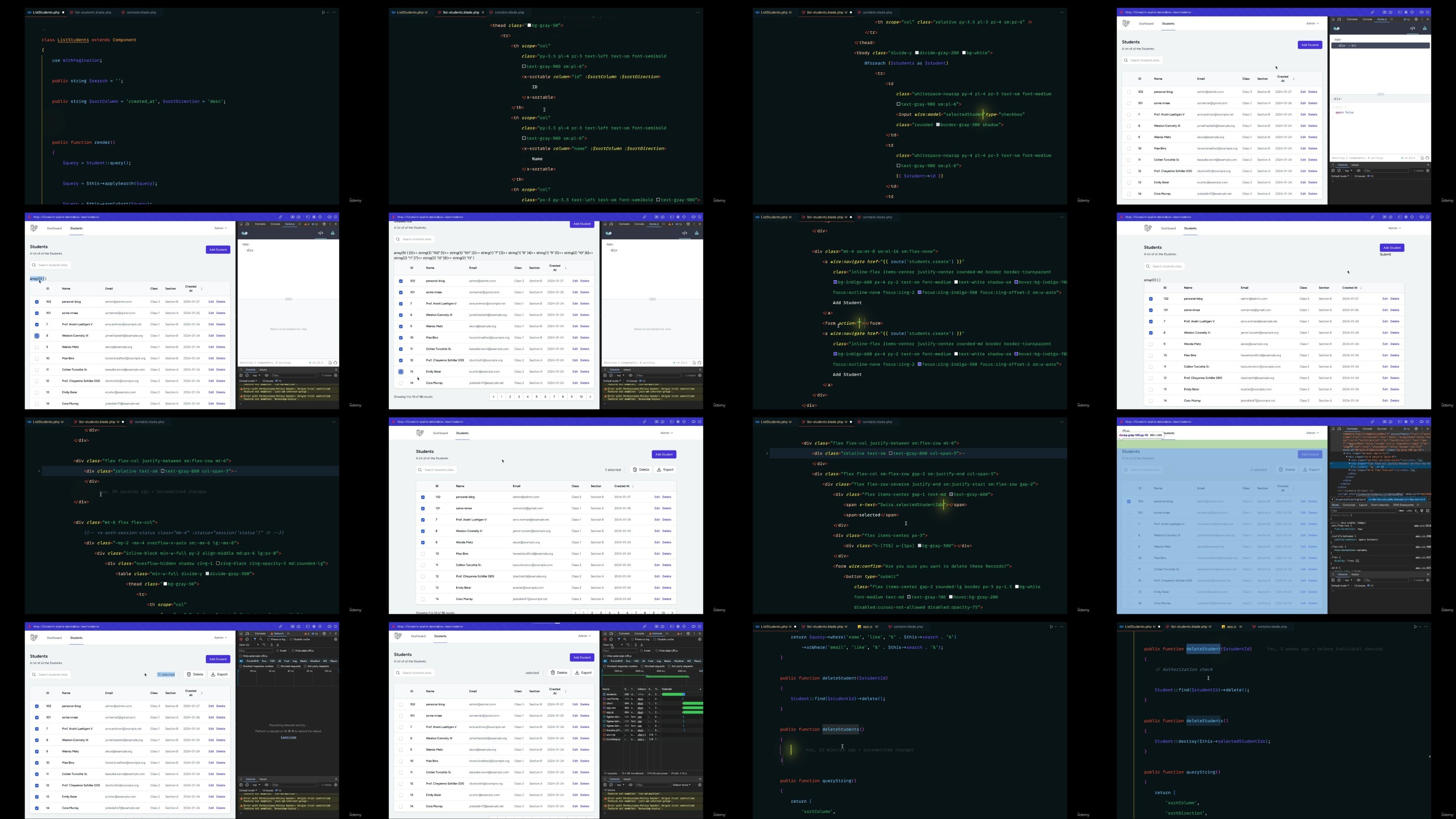The height and width of the screenshot is (819, 1456).
Task: Select Alpine.js DevTools tab in array(9) frame
Action: [x=654, y=224]
